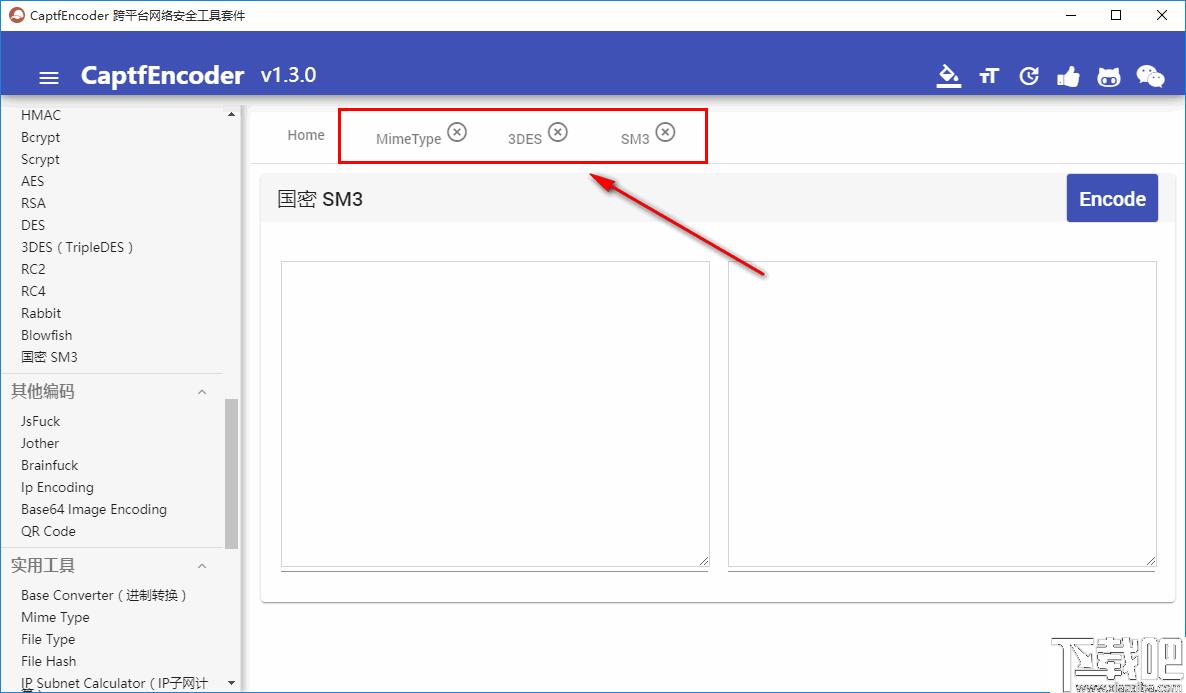Click the refresh/update icon
The height and width of the screenshot is (693, 1186).
pos(1029,76)
